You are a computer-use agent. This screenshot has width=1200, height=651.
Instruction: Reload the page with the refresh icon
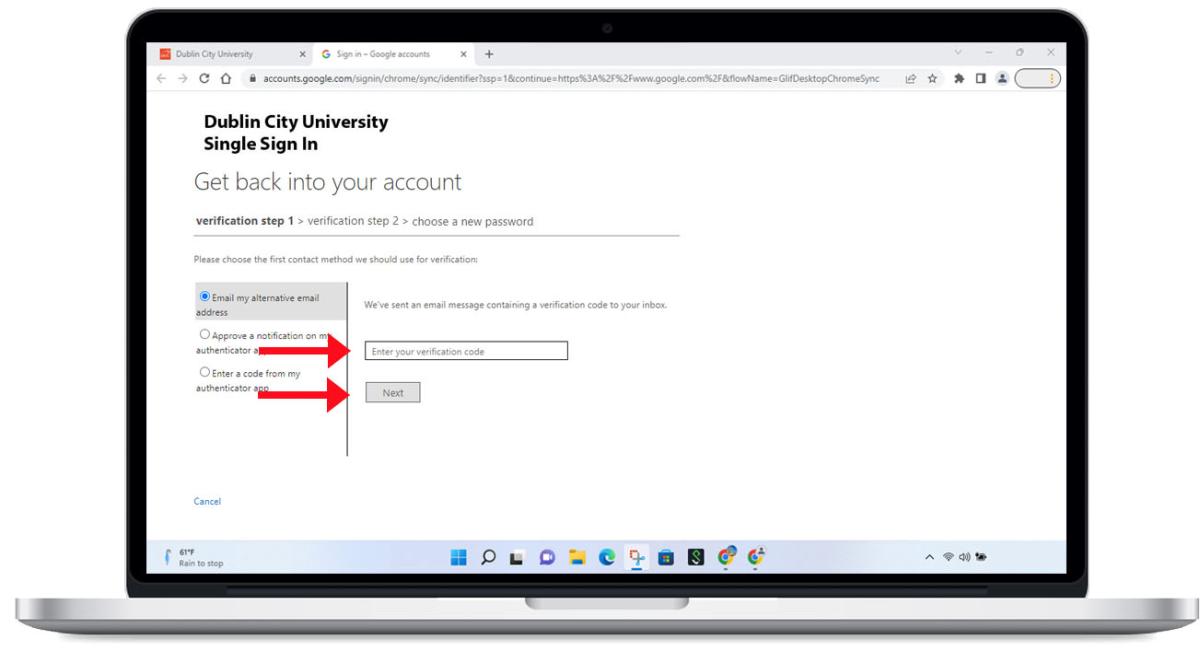point(205,78)
